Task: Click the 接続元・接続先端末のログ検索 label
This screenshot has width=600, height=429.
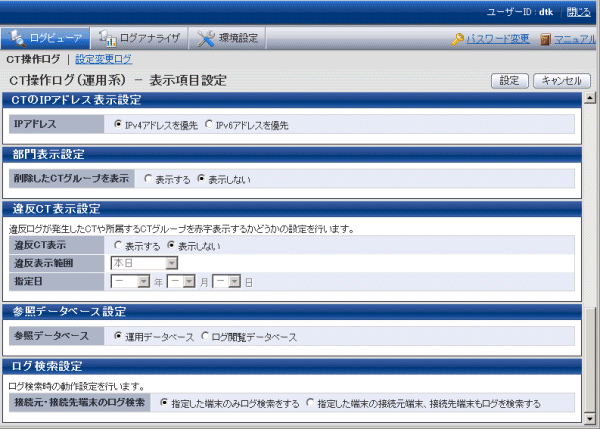Action: (80, 403)
